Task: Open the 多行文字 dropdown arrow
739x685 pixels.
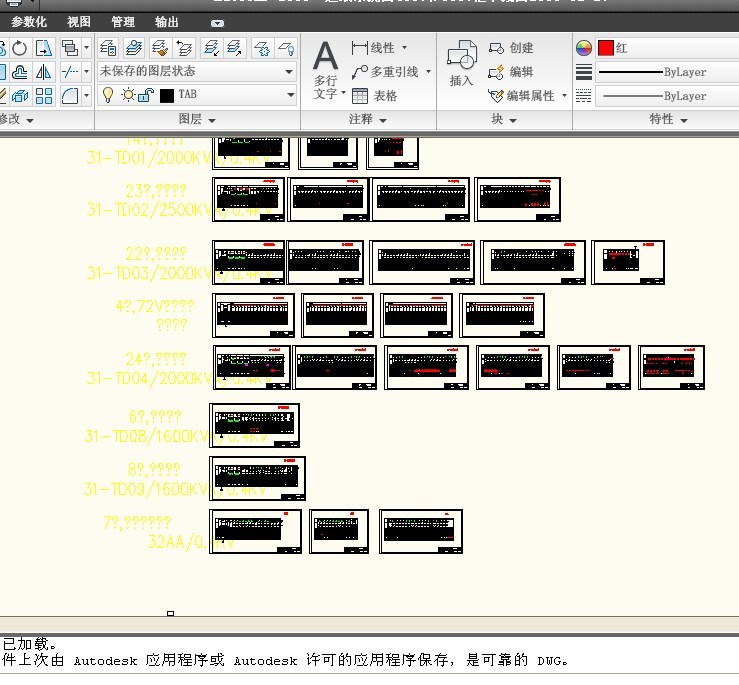Action: [343, 93]
